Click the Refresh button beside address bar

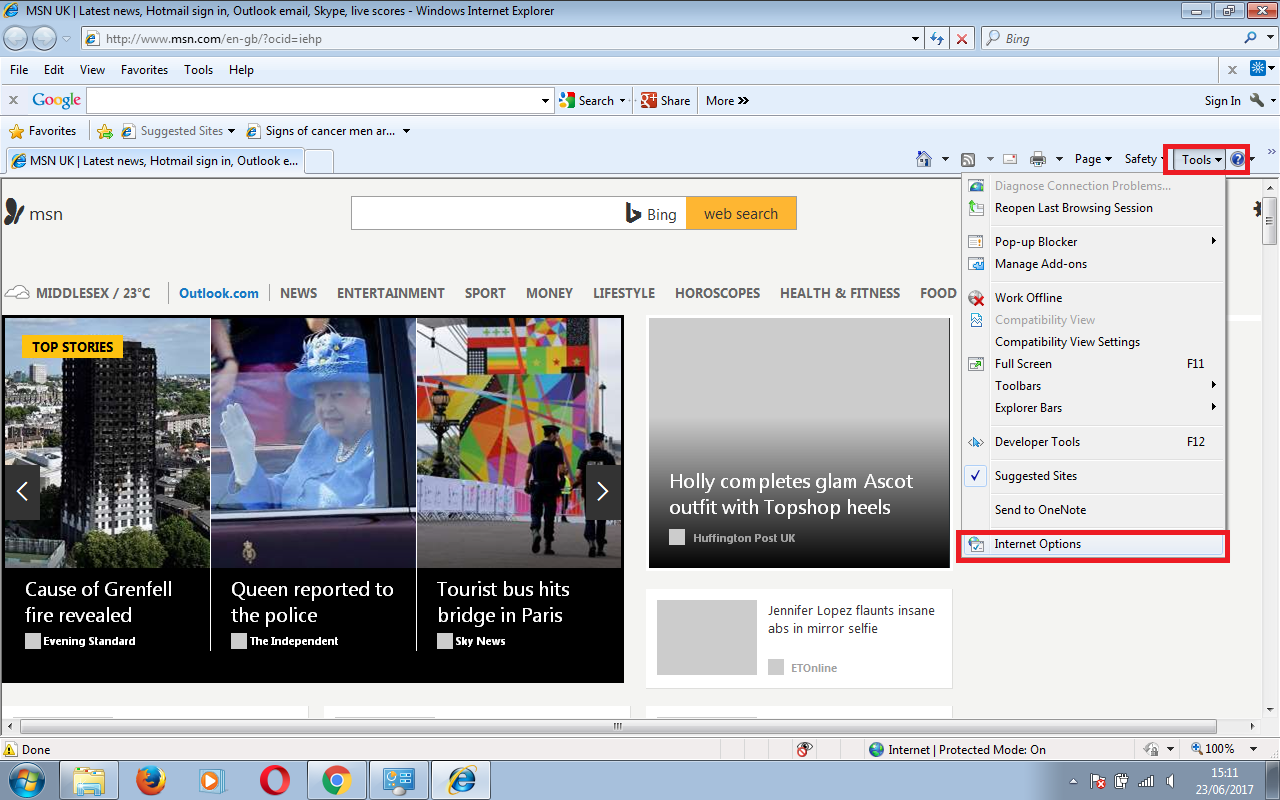(x=937, y=39)
